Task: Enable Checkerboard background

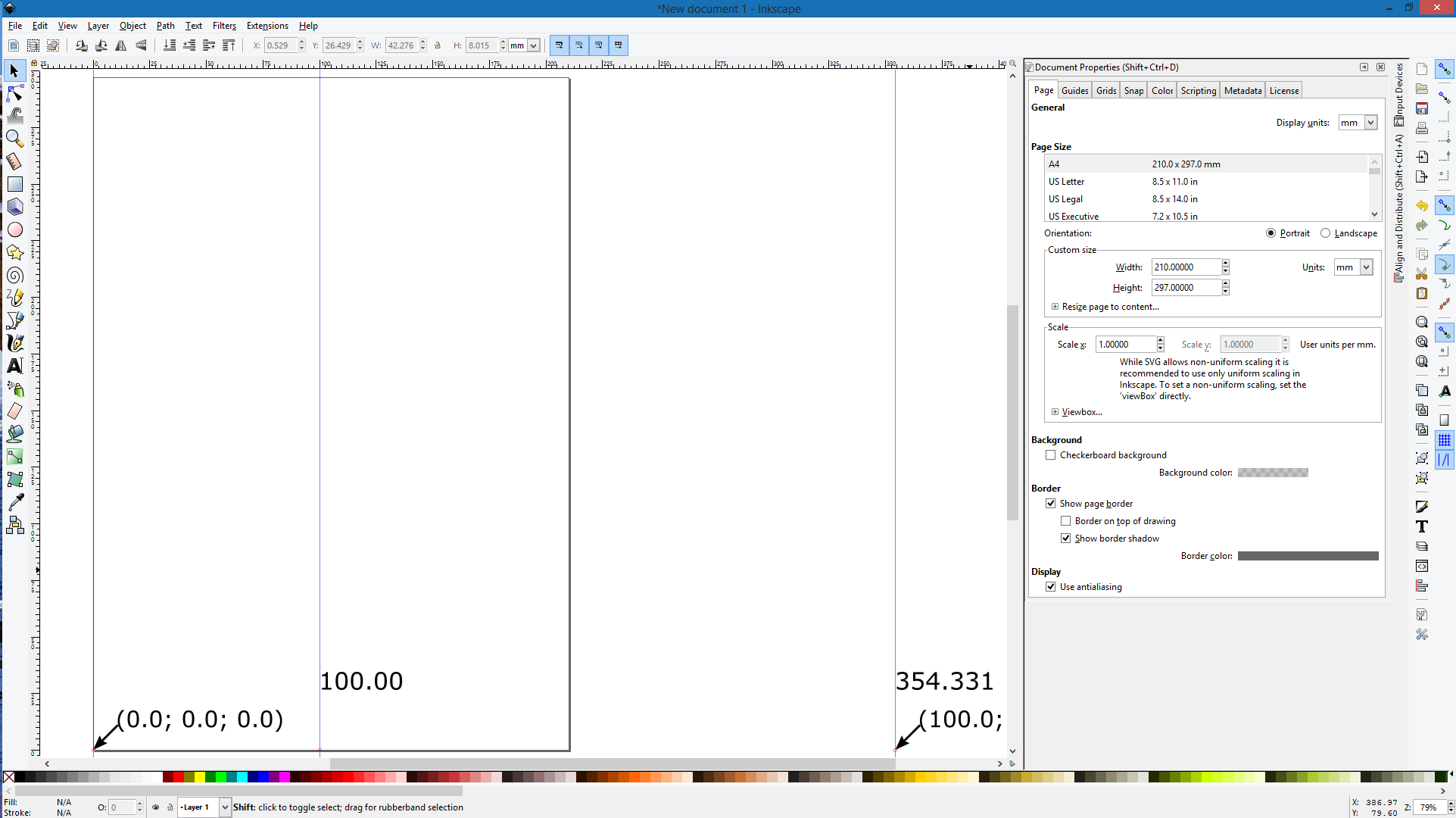Action: (1050, 455)
